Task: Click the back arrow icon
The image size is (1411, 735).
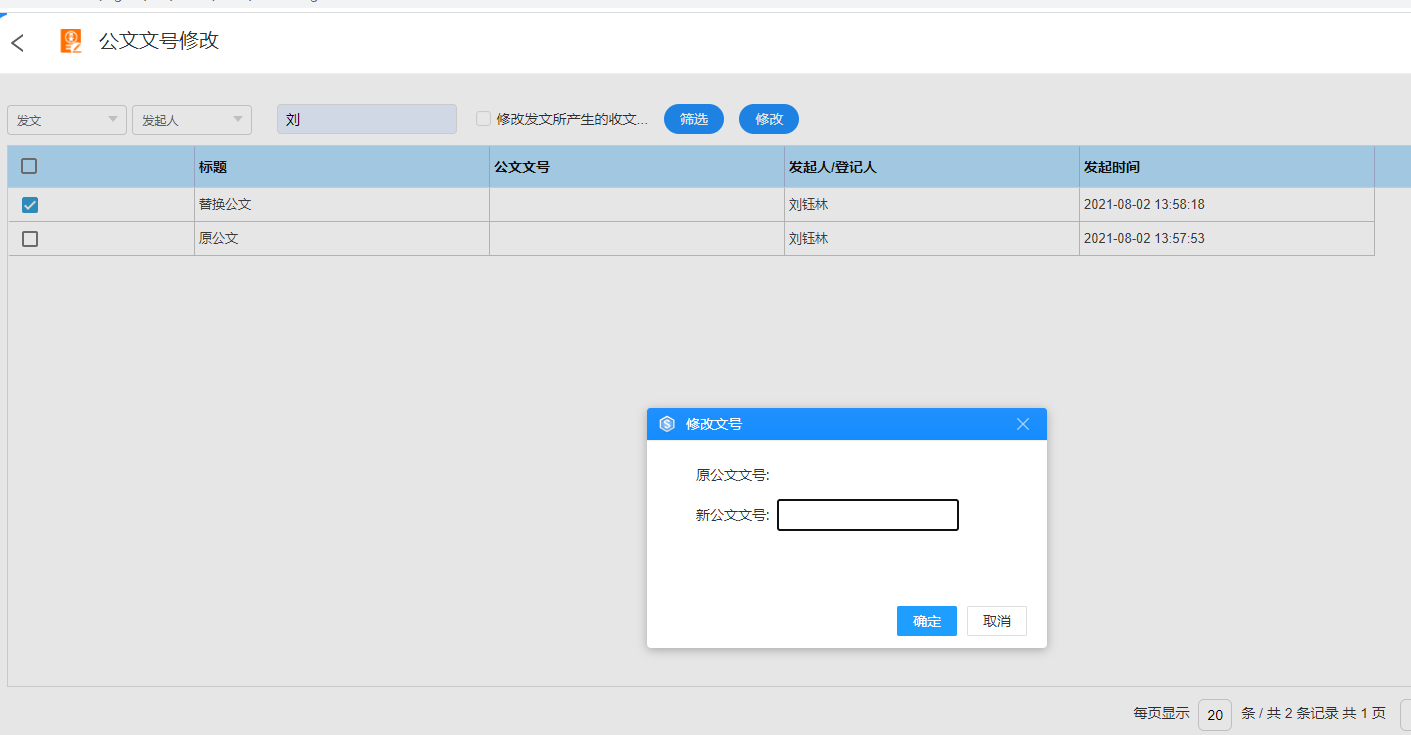Action: (x=17, y=43)
